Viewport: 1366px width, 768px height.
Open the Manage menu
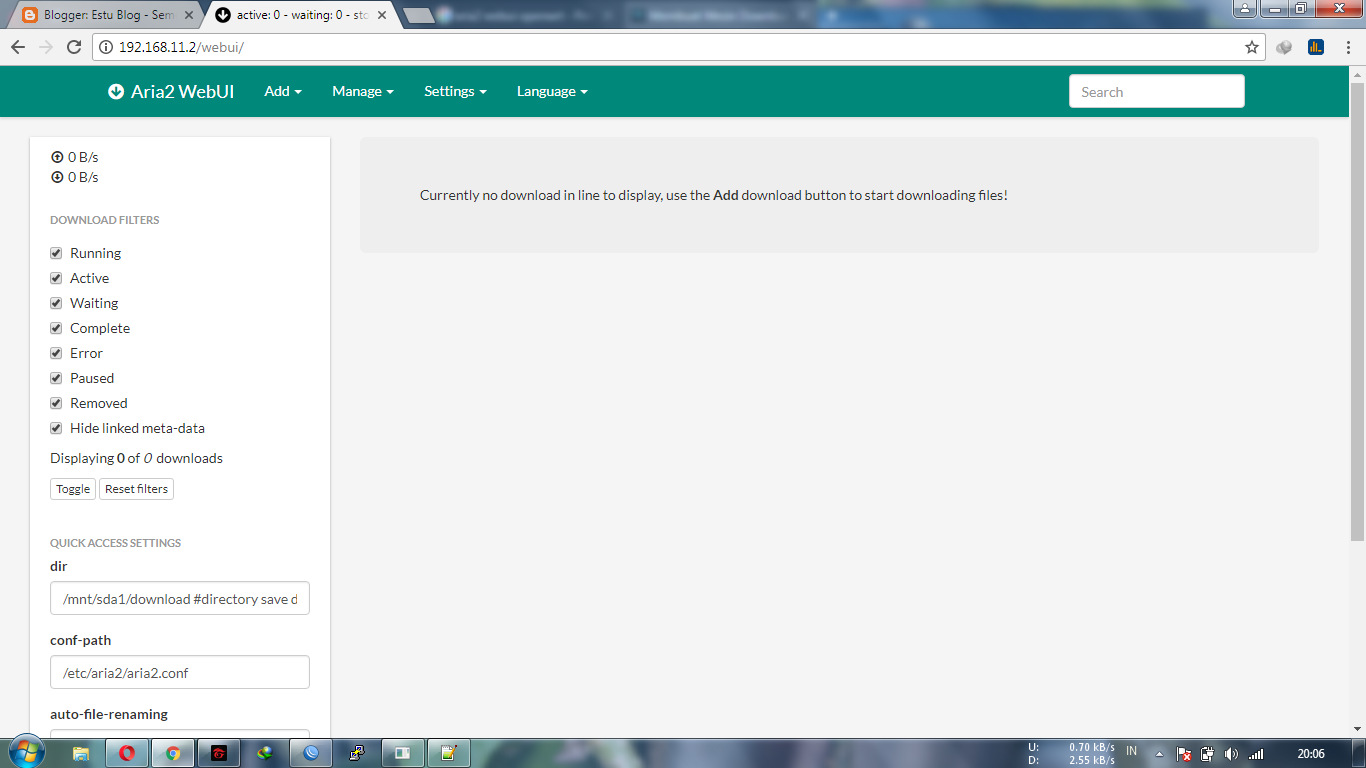coord(362,91)
